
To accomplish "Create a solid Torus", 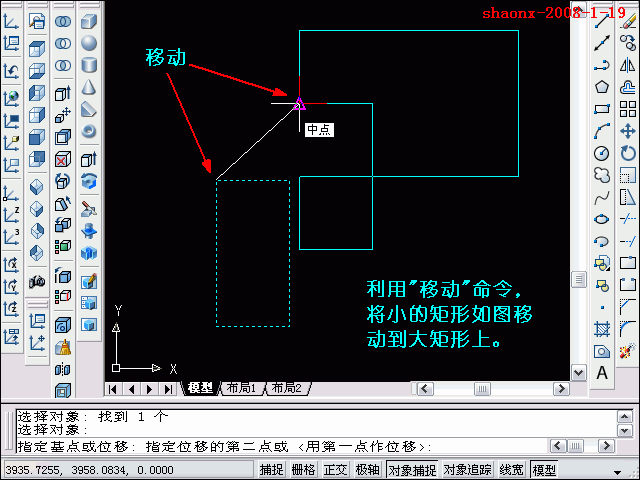I will 89,131.
